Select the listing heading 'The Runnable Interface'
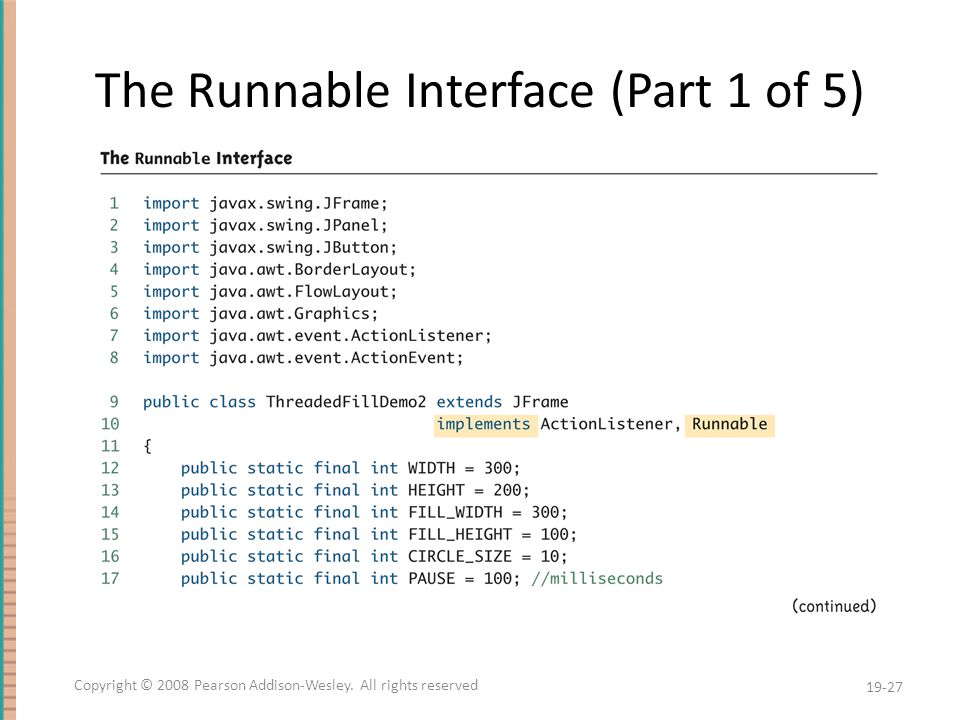Viewport: 960px width, 720px height. [x=196, y=158]
